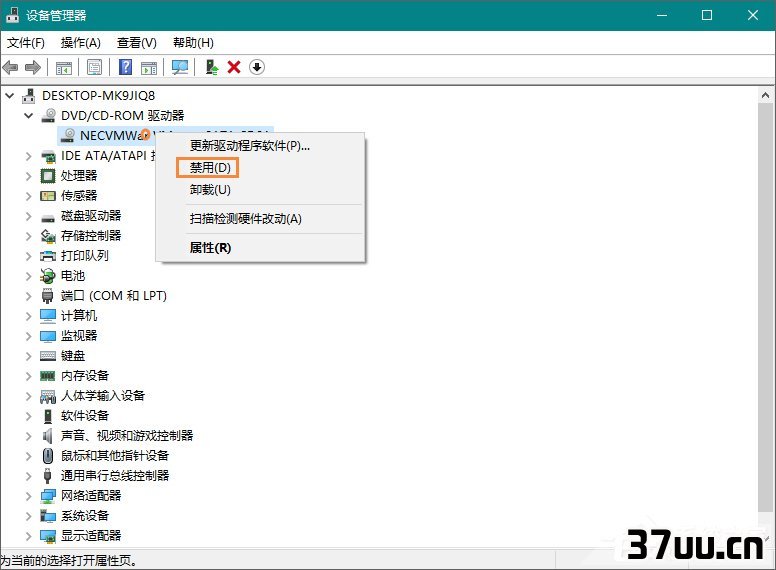Open the 文件(F) menu

coord(26,43)
